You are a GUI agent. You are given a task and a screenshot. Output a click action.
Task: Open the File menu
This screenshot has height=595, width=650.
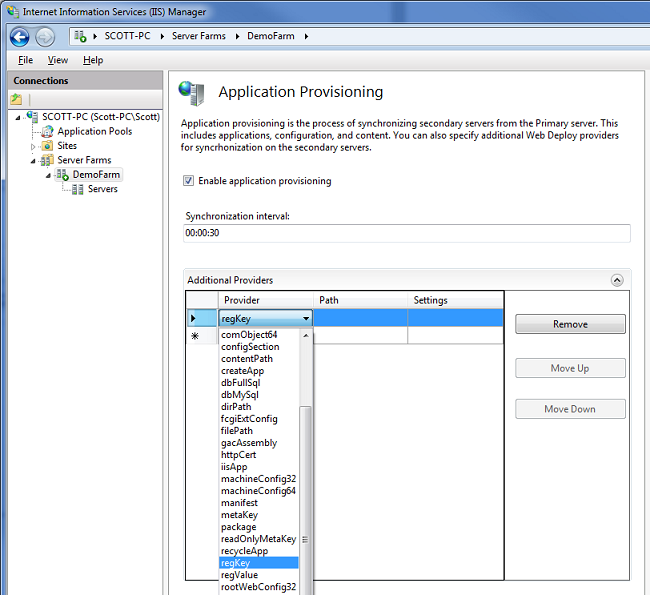coord(25,60)
